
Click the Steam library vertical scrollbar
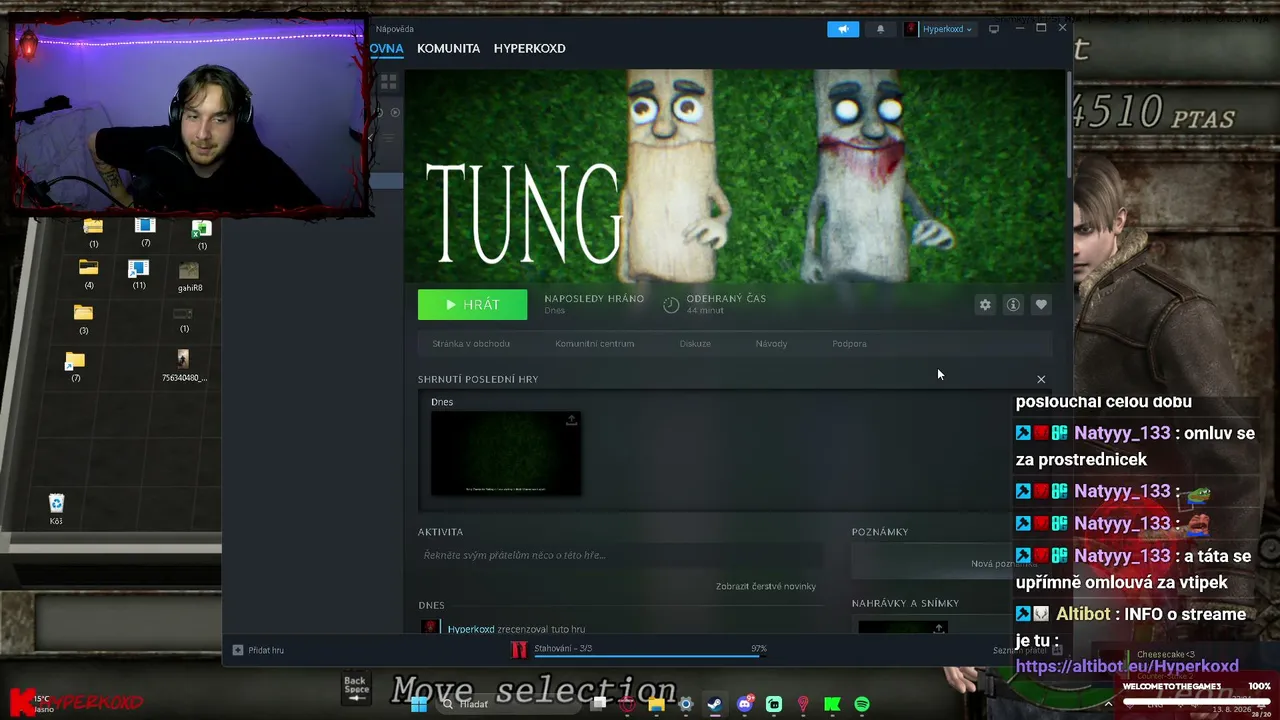[x=1071, y=125]
